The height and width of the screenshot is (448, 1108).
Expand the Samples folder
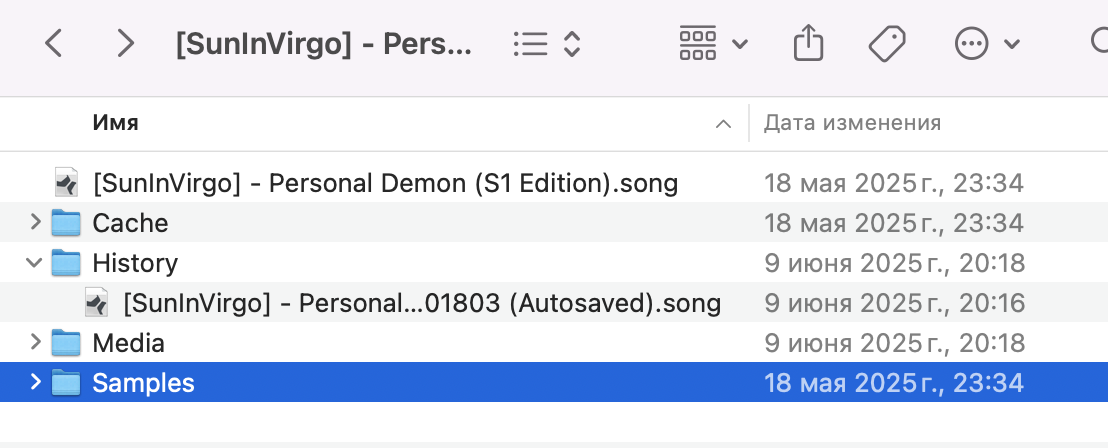coord(35,383)
